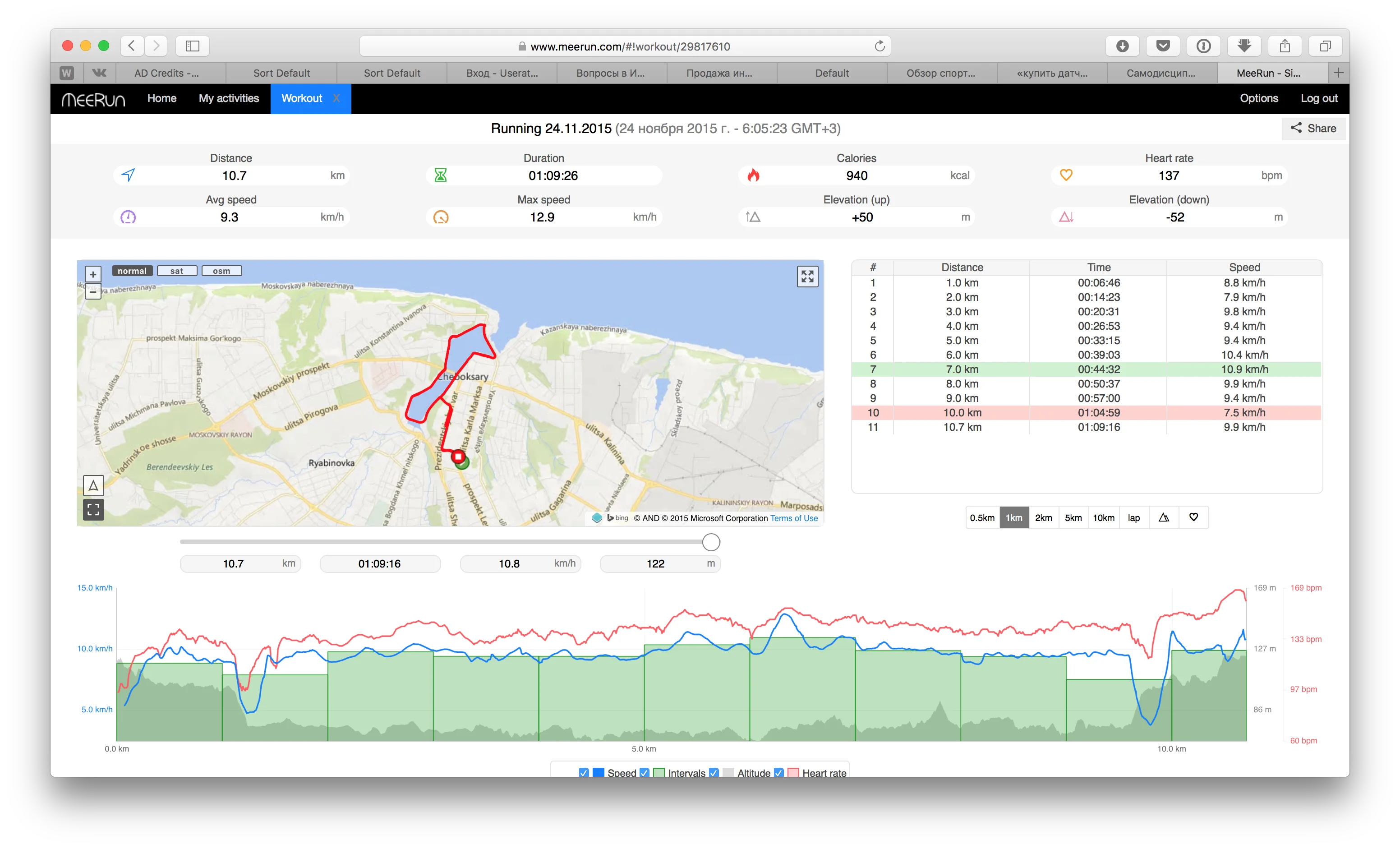Click the map north arrow locate icon

pos(93,485)
